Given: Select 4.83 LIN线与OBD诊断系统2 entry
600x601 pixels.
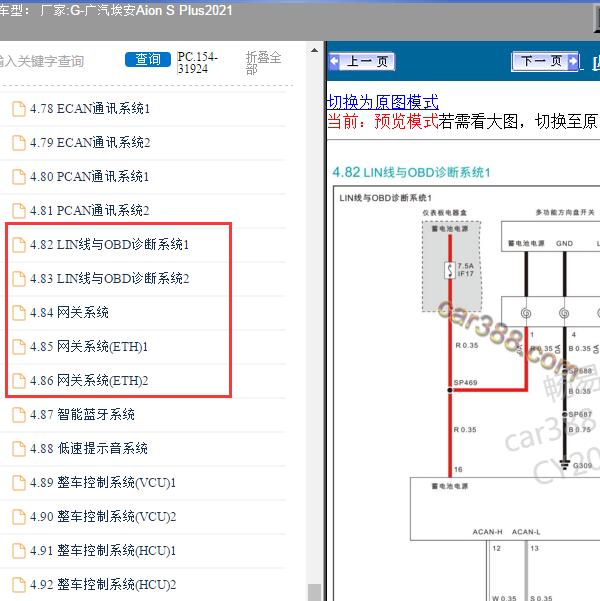Looking at the screenshot, I should 110,279.
